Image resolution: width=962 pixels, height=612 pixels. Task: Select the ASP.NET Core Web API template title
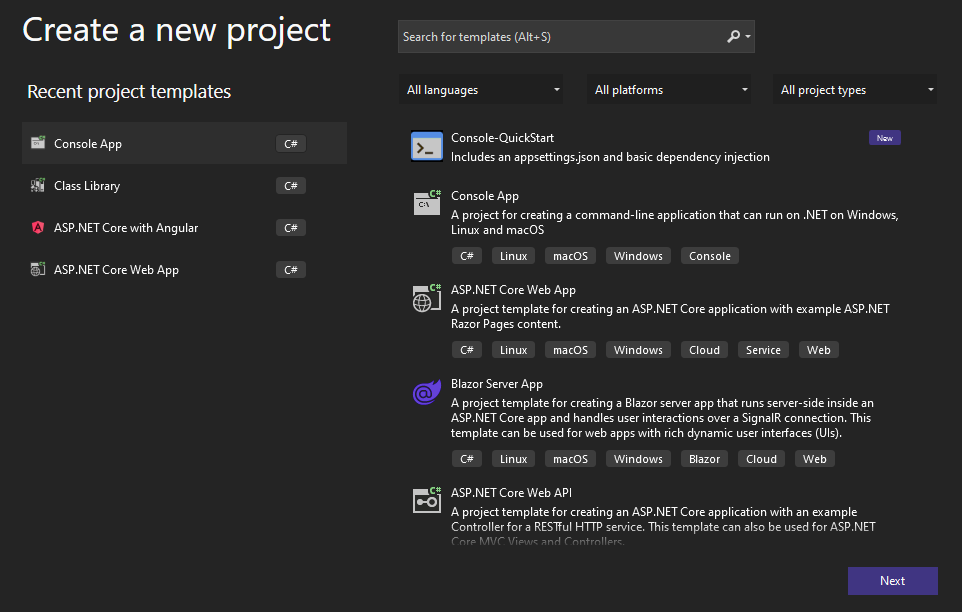[512, 493]
